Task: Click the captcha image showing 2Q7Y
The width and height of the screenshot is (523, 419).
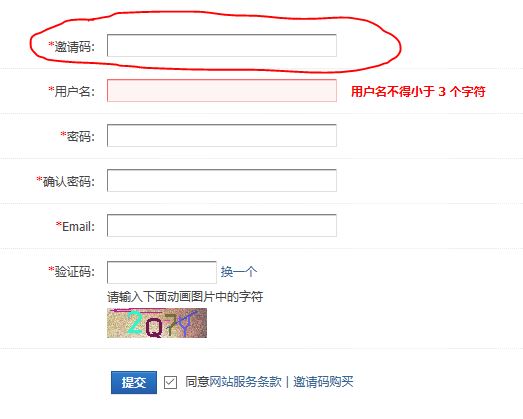Action: (x=157, y=323)
